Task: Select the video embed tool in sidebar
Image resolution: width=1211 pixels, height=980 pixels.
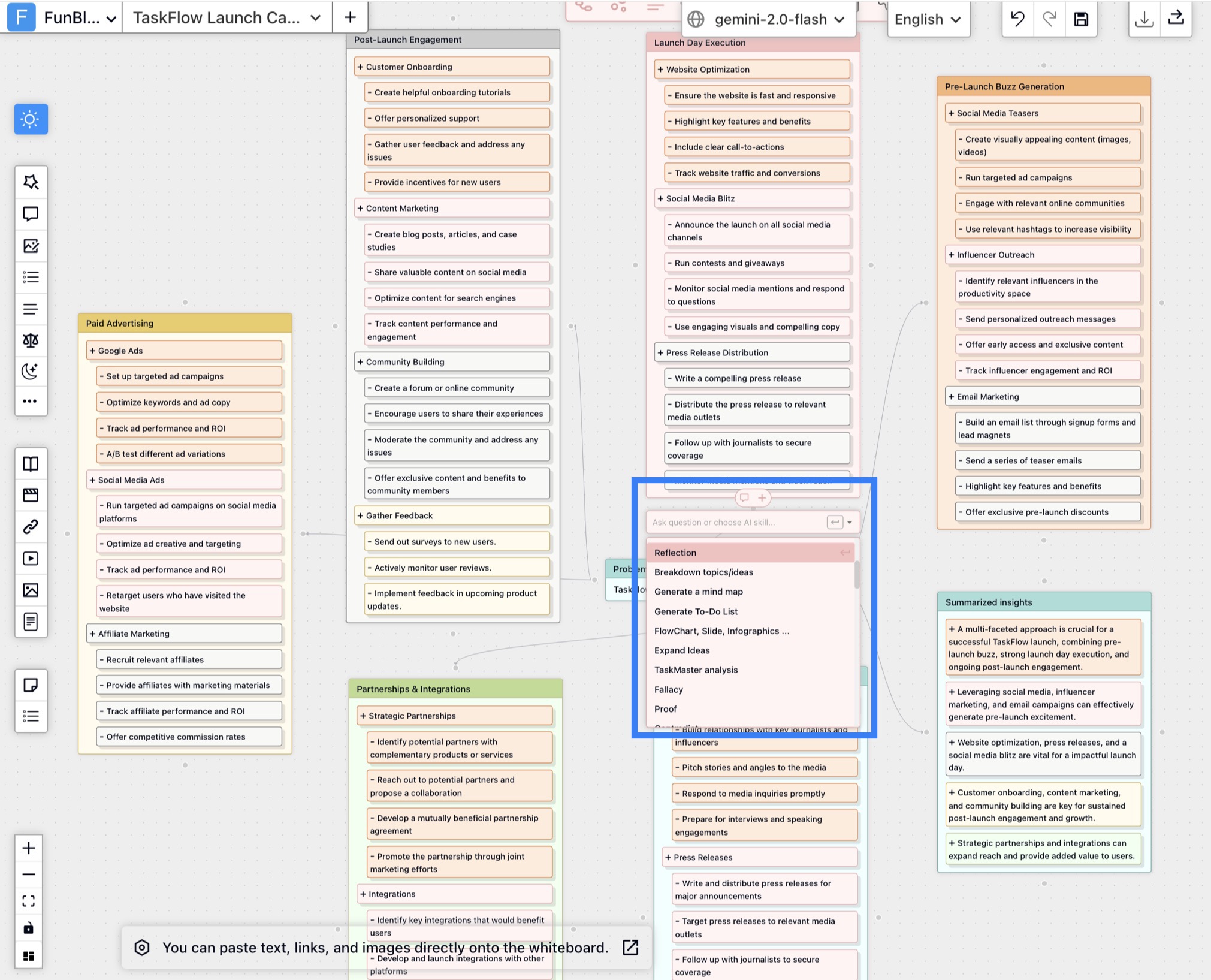Action: (31, 558)
